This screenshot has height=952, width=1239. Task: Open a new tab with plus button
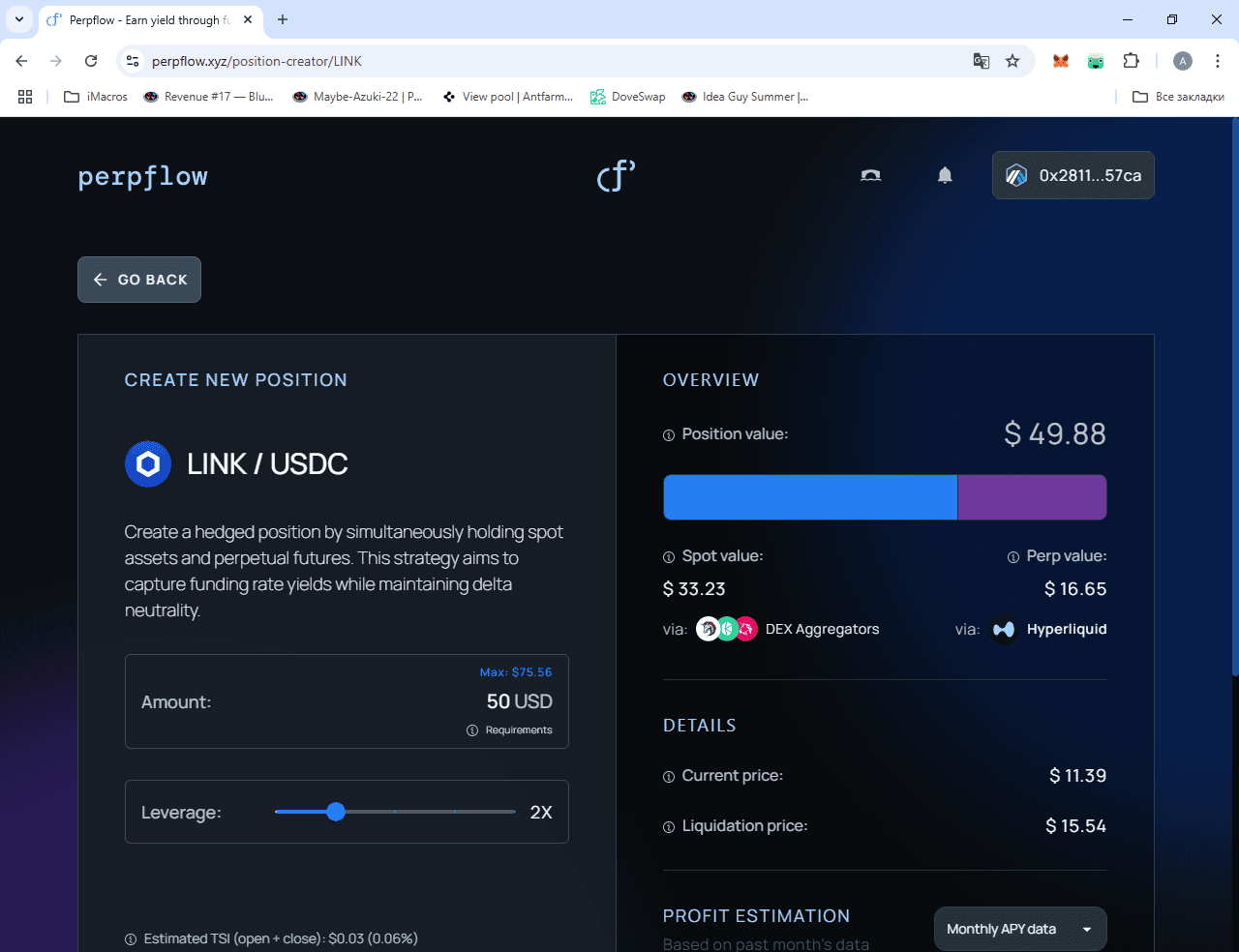[283, 19]
